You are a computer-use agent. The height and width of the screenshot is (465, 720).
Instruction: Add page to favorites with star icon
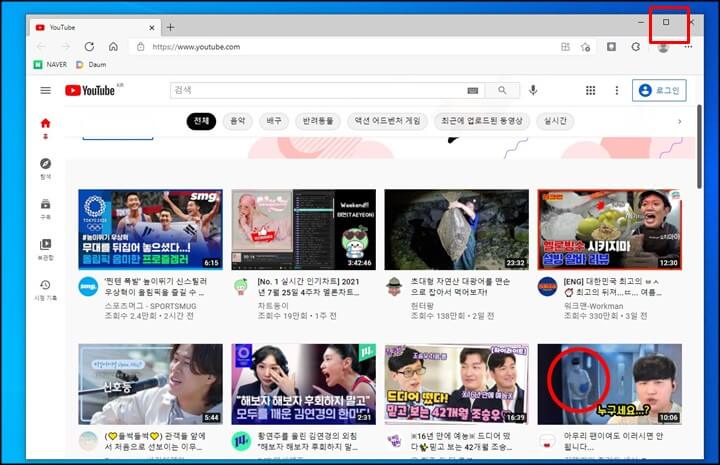click(585, 47)
